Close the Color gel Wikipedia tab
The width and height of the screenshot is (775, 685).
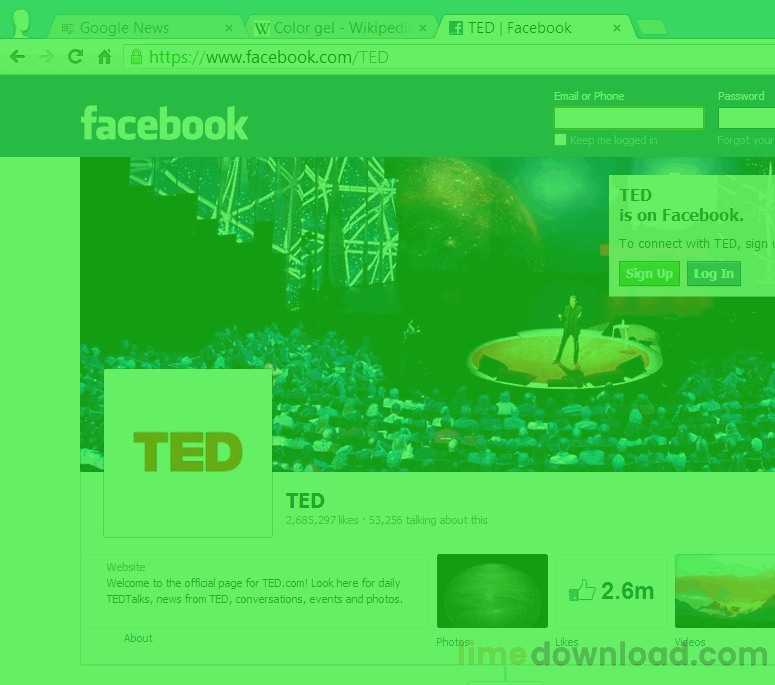click(423, 28)
